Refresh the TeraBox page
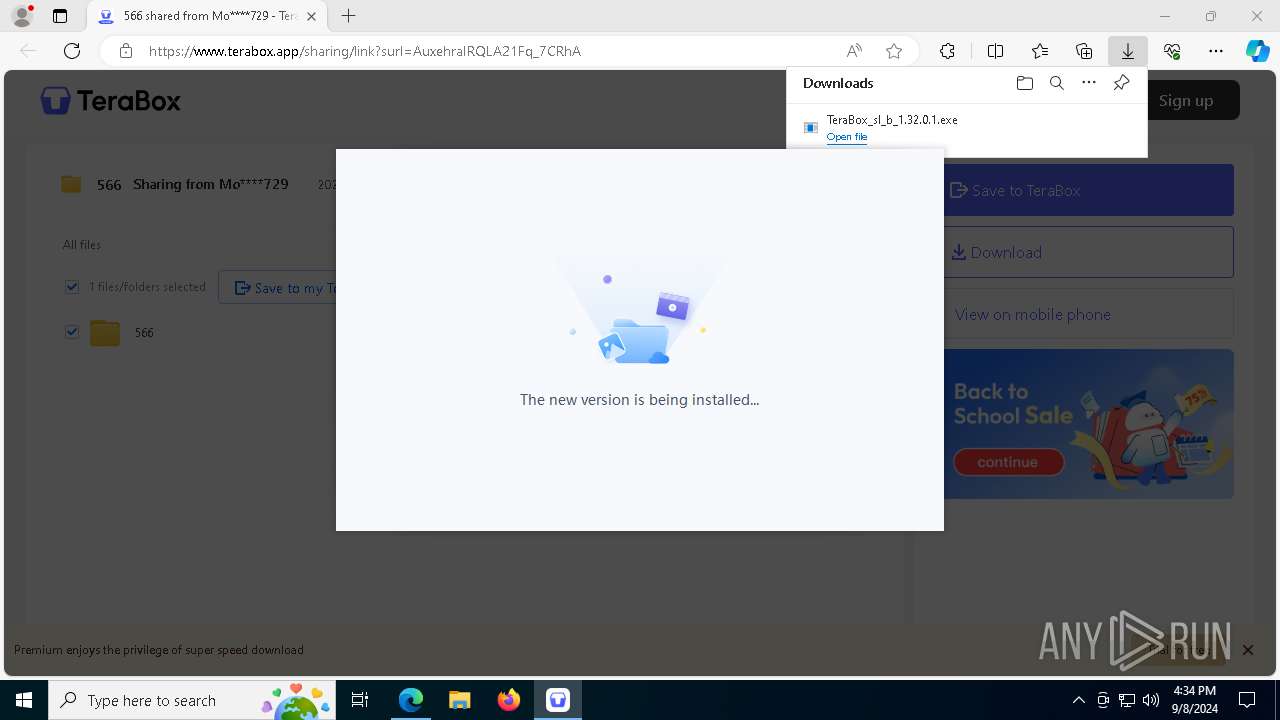This screenshot has width=1280, height=720. click(72, 51)
